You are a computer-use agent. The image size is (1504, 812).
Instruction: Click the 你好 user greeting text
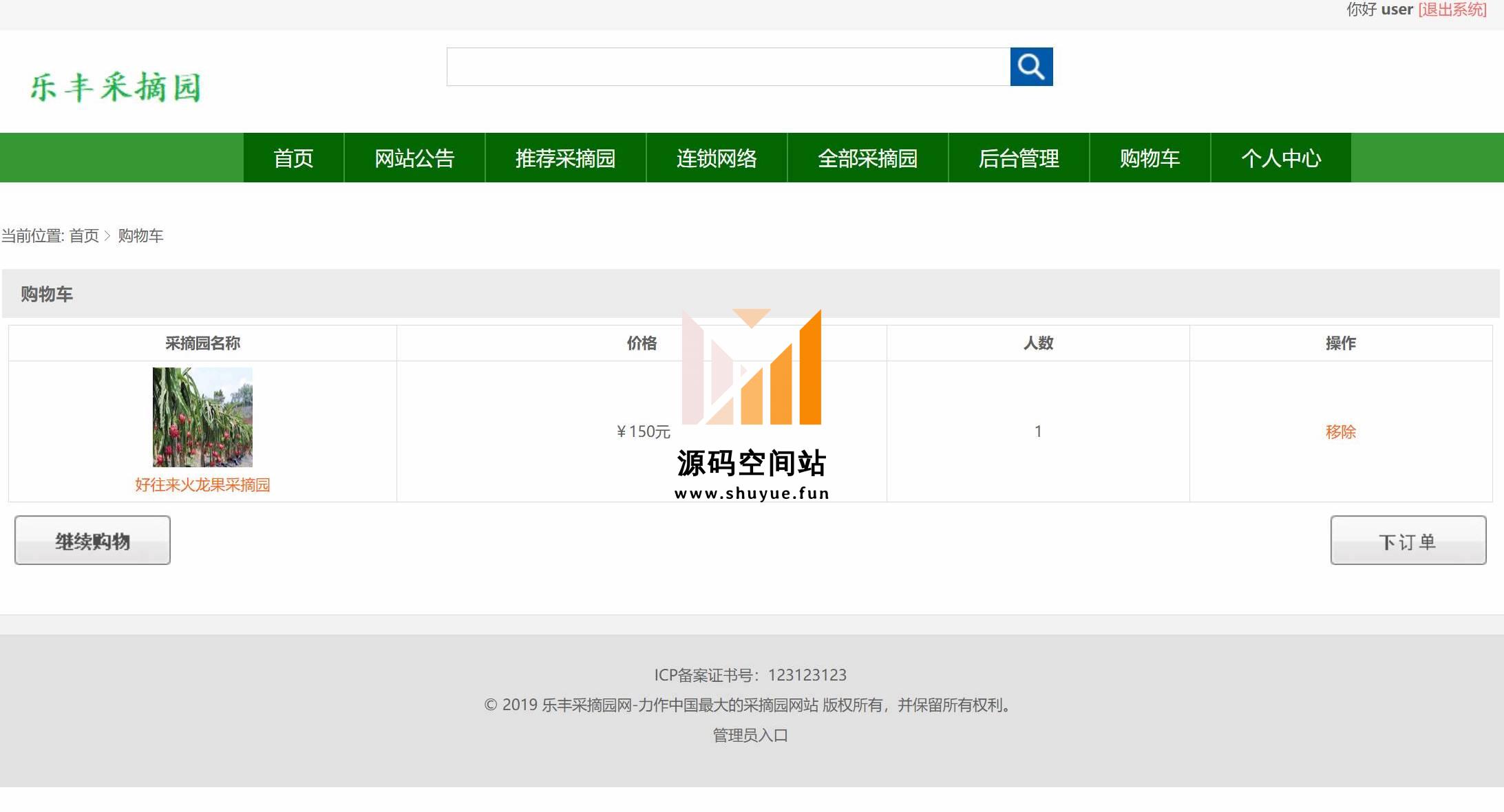coord(1379,10)
